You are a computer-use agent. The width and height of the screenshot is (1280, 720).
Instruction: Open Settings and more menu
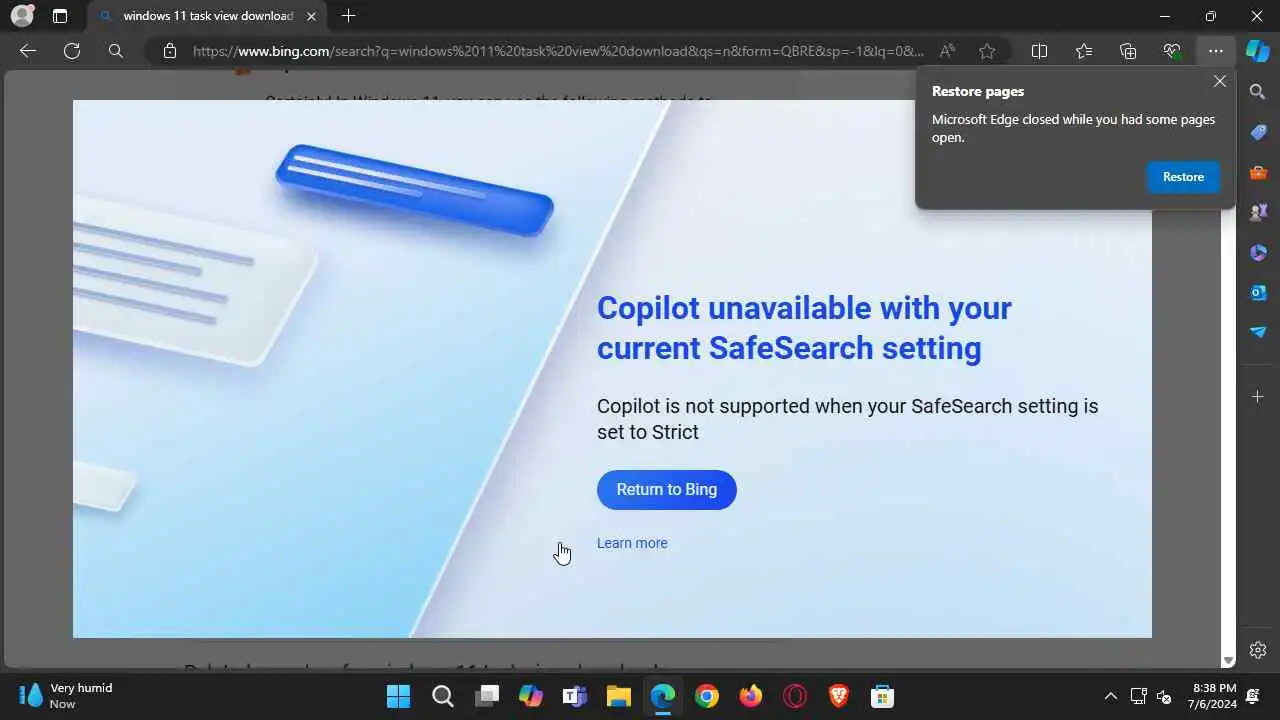click(1215, 51)
